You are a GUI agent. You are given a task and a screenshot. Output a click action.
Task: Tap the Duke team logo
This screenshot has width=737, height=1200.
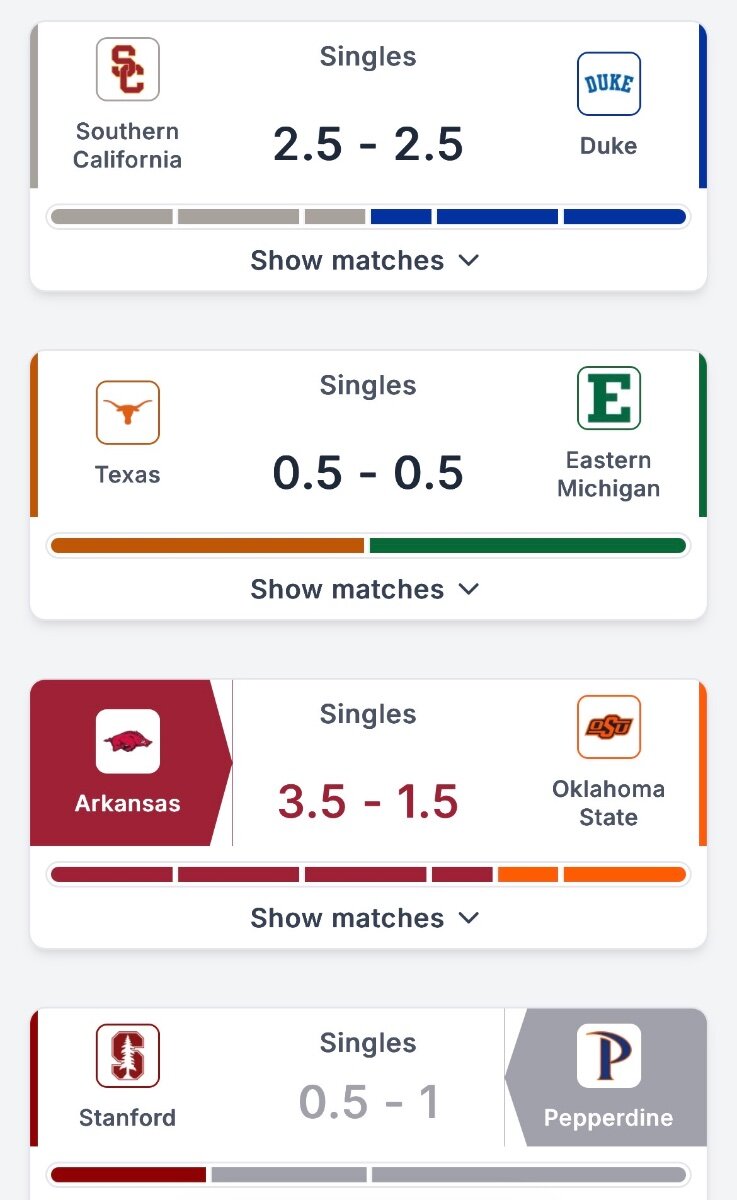coord(609,84)
